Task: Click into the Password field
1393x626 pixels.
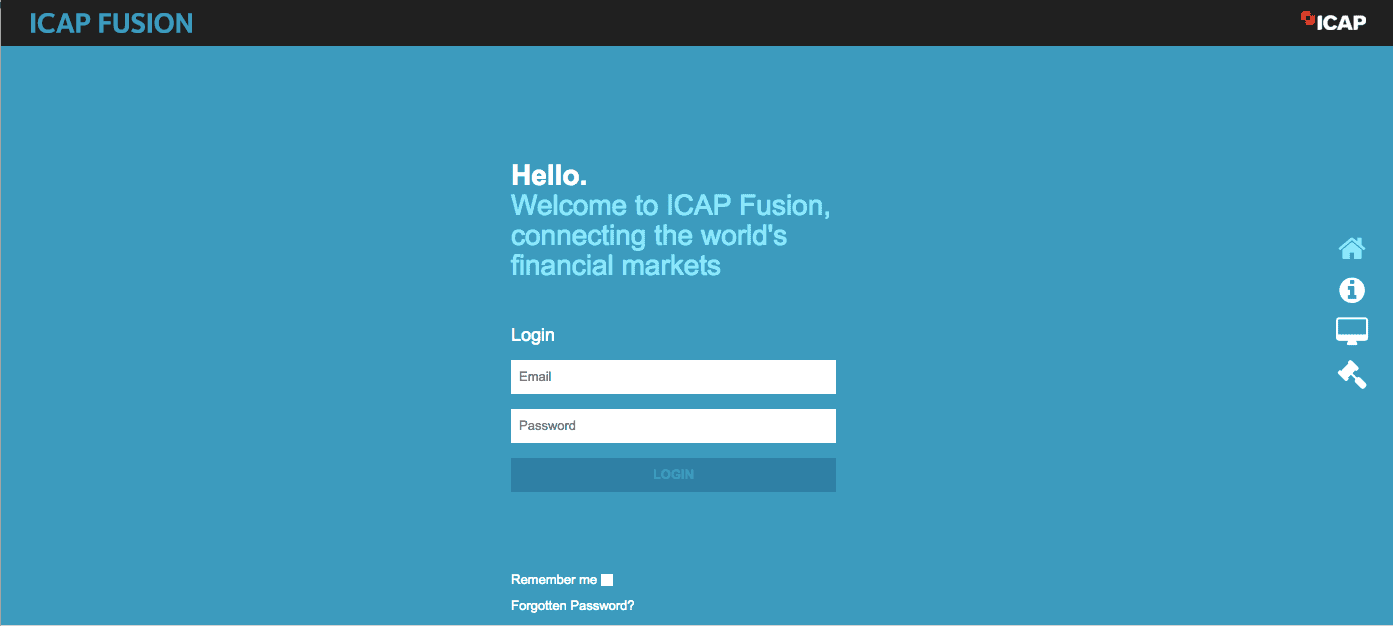Action: tap(673, 426)
